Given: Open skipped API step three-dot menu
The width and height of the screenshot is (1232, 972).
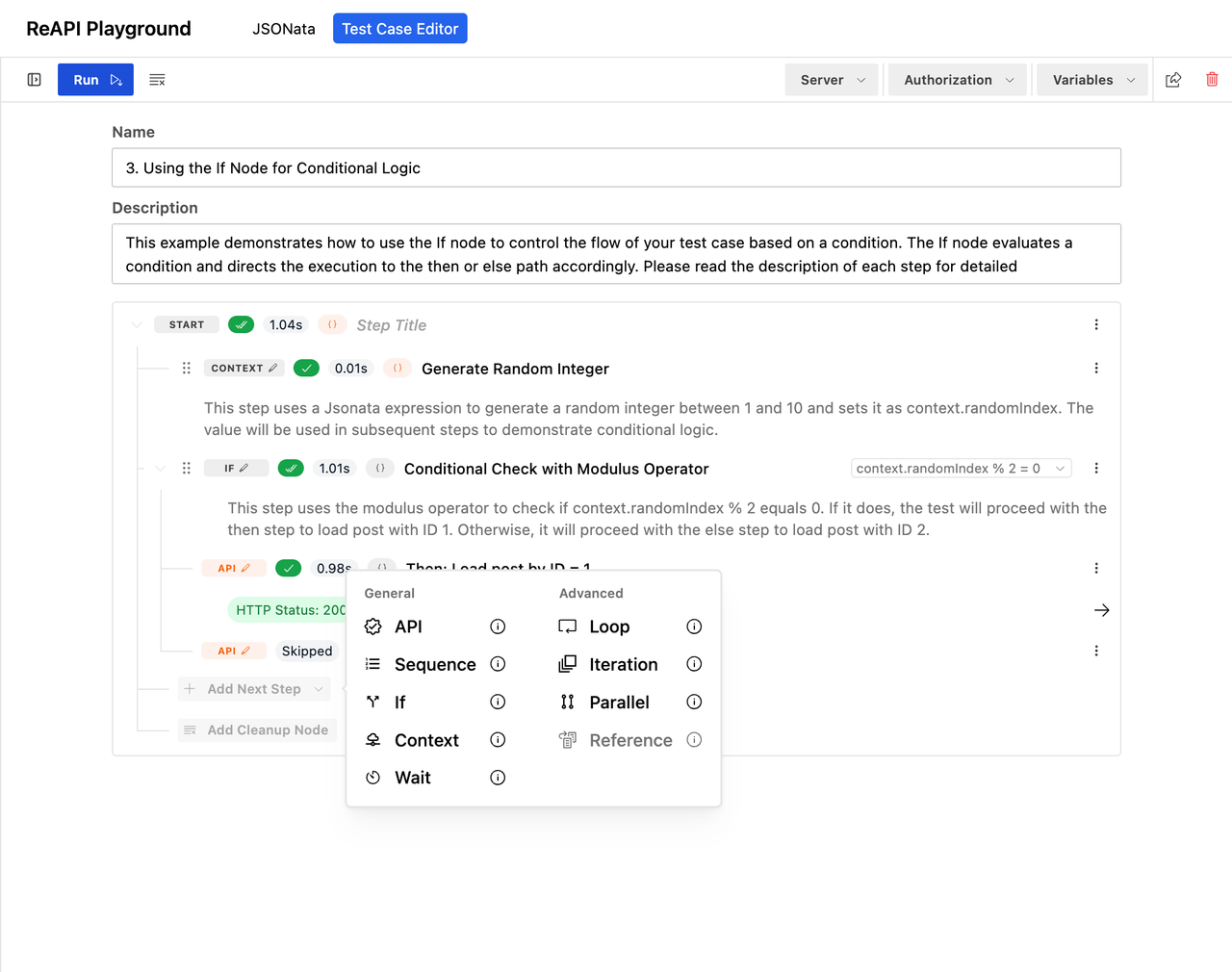Looking at the screenshot, I should click(x=1096, y=652).
